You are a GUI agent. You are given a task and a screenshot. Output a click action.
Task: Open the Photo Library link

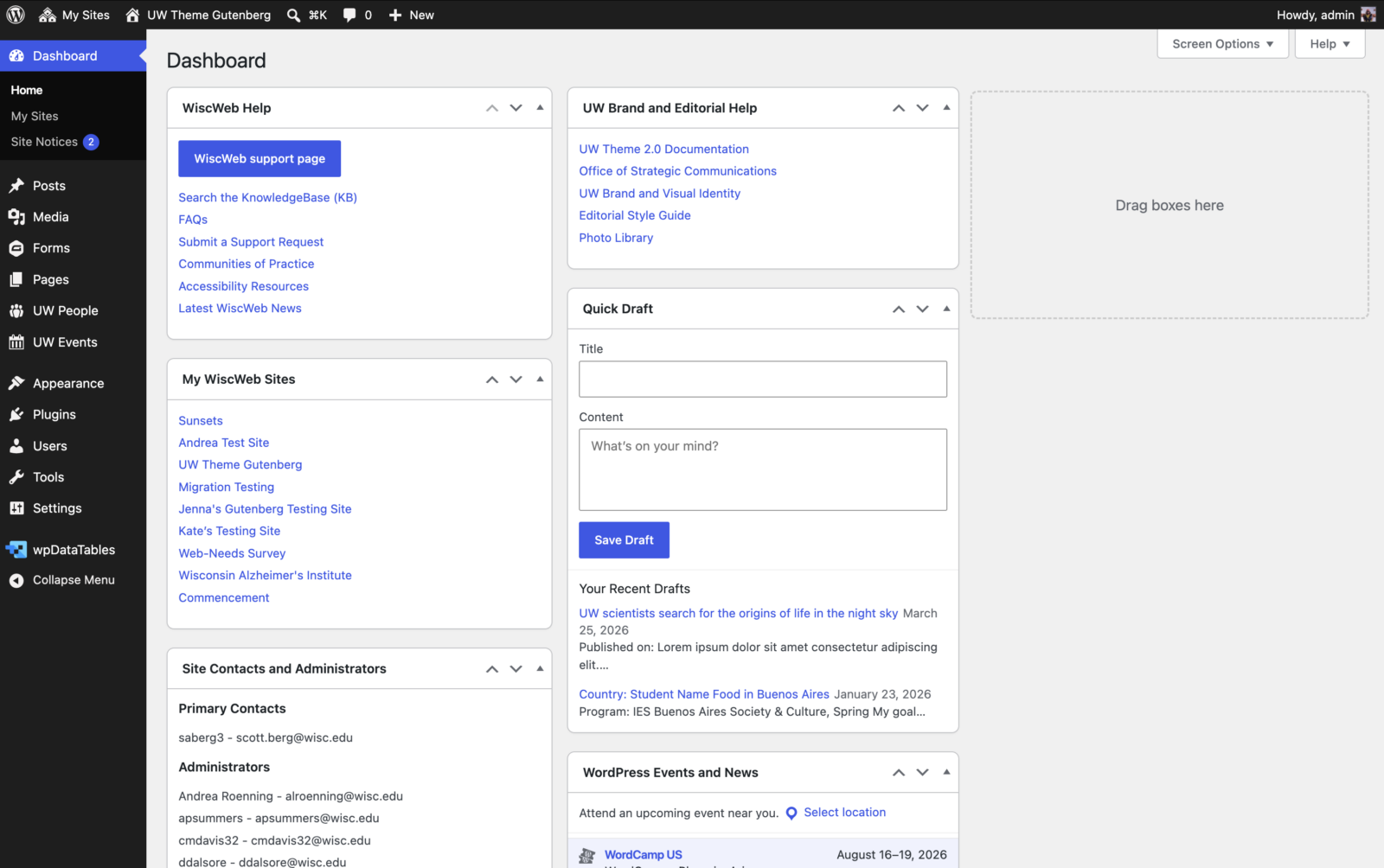(x=616, y=238)
